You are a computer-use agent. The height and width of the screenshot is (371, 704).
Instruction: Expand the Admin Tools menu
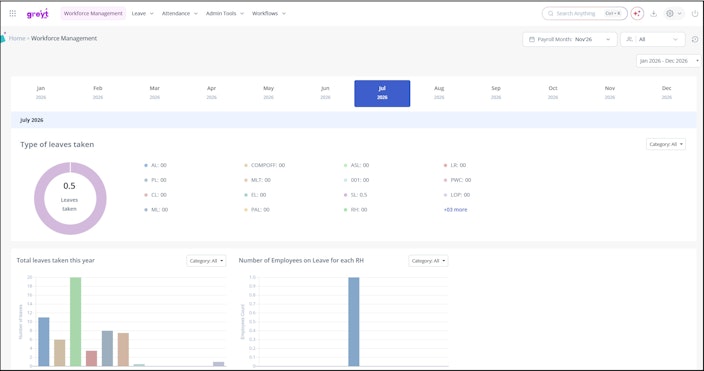224,13
